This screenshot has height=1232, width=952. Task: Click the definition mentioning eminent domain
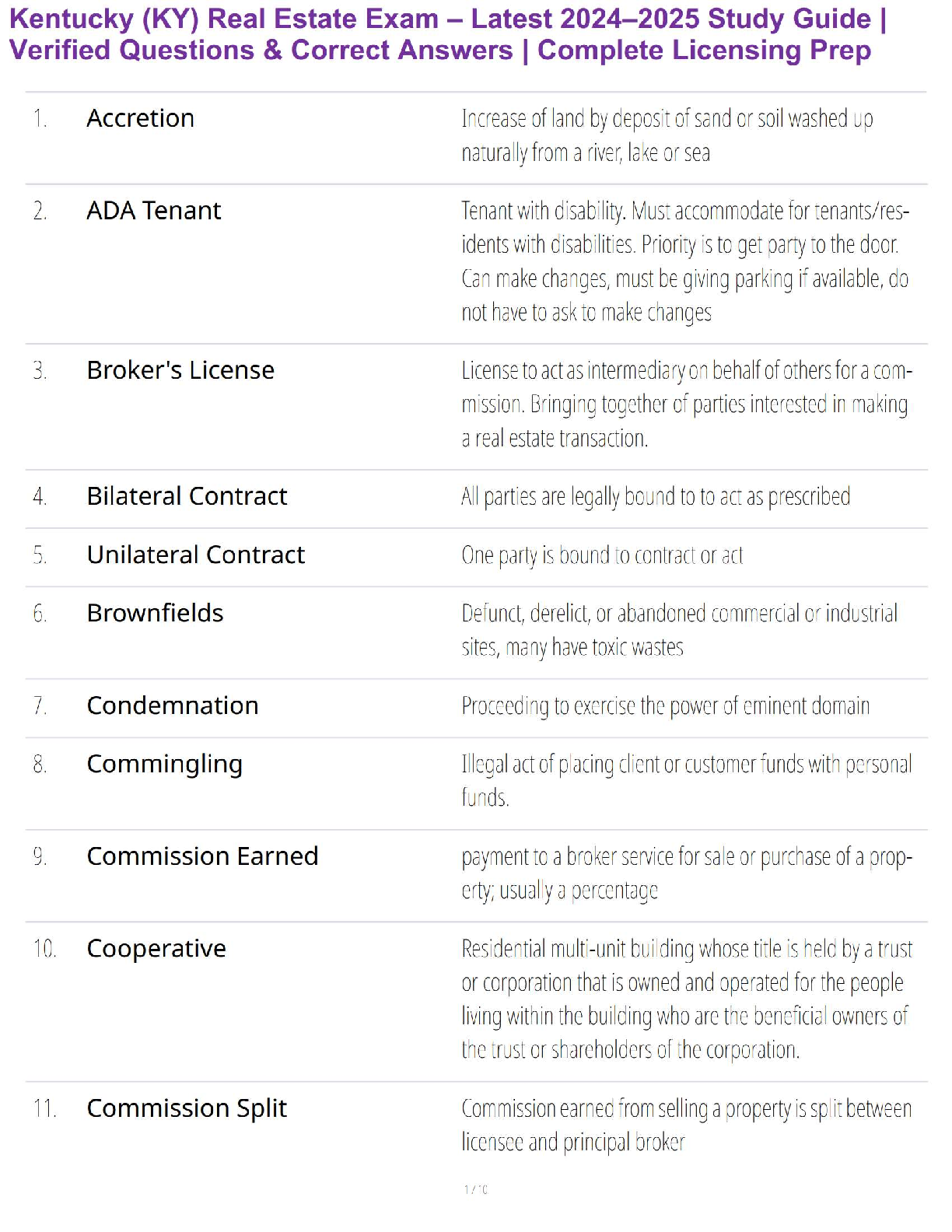pyautogui.click(x=665, y=705)
